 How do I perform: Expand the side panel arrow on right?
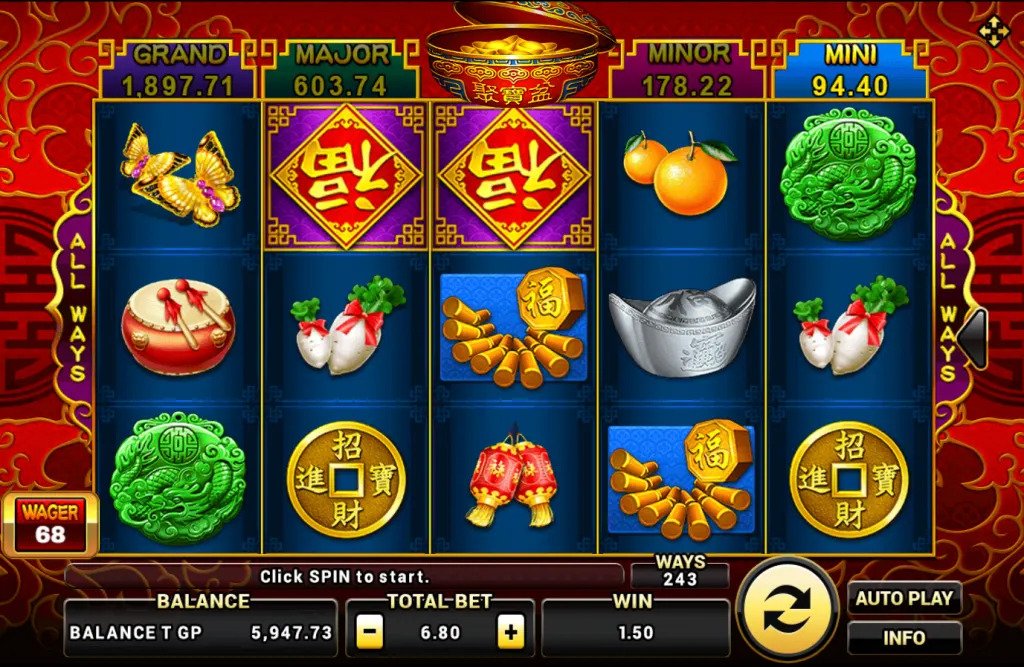point(976,338)
